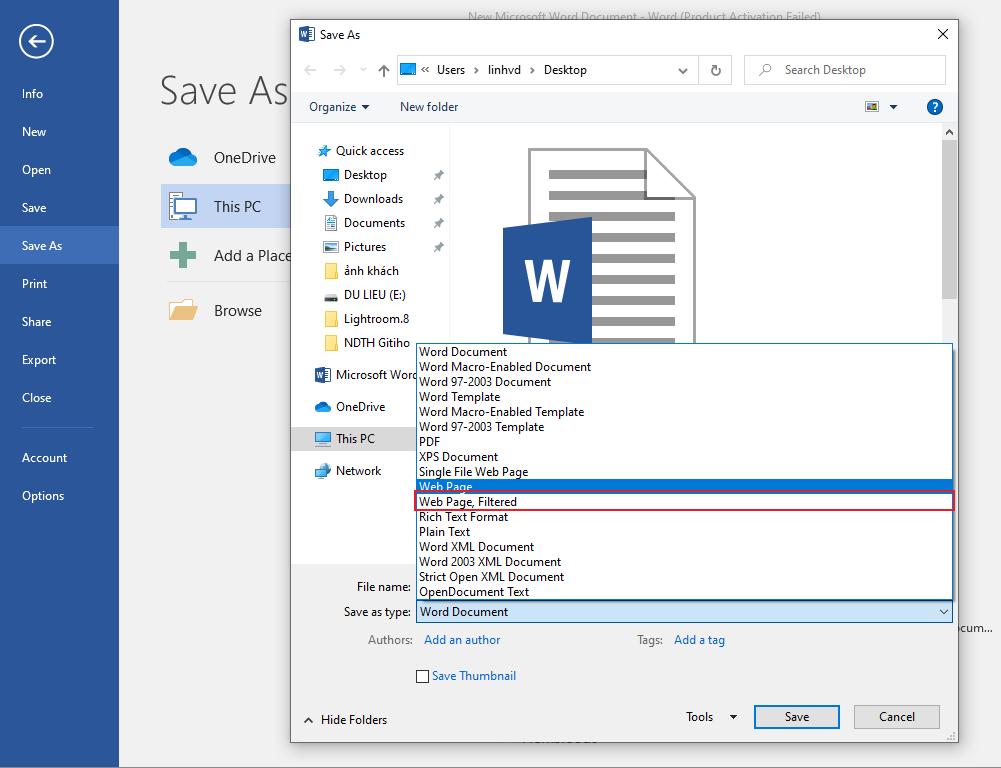The width and height of the screenshot is (1001, 768).
Task: Open Help via the question mark icon
Action: [934, 106]
